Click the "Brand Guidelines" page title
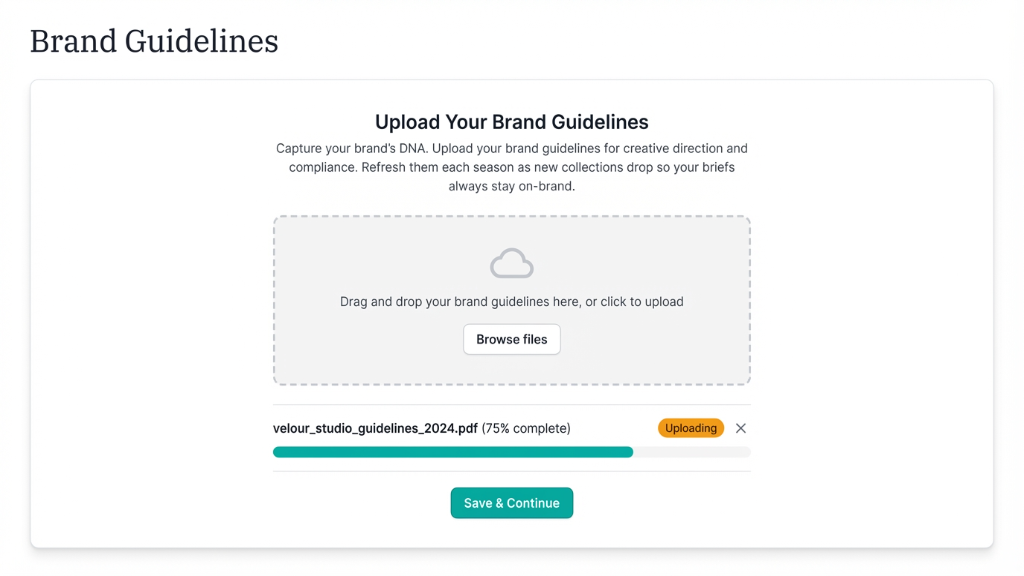 tap(154, 41)
